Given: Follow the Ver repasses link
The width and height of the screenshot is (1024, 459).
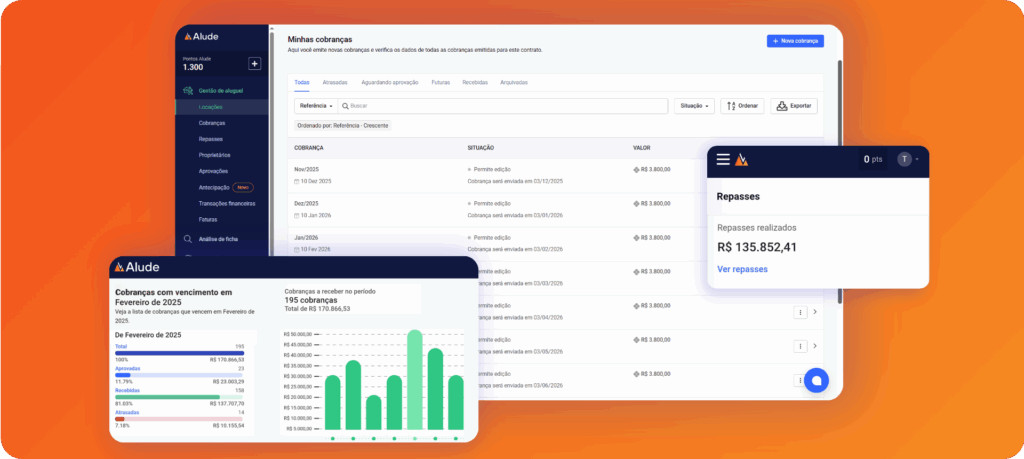Looking at the screenshot, I should [x=742, y=269].
